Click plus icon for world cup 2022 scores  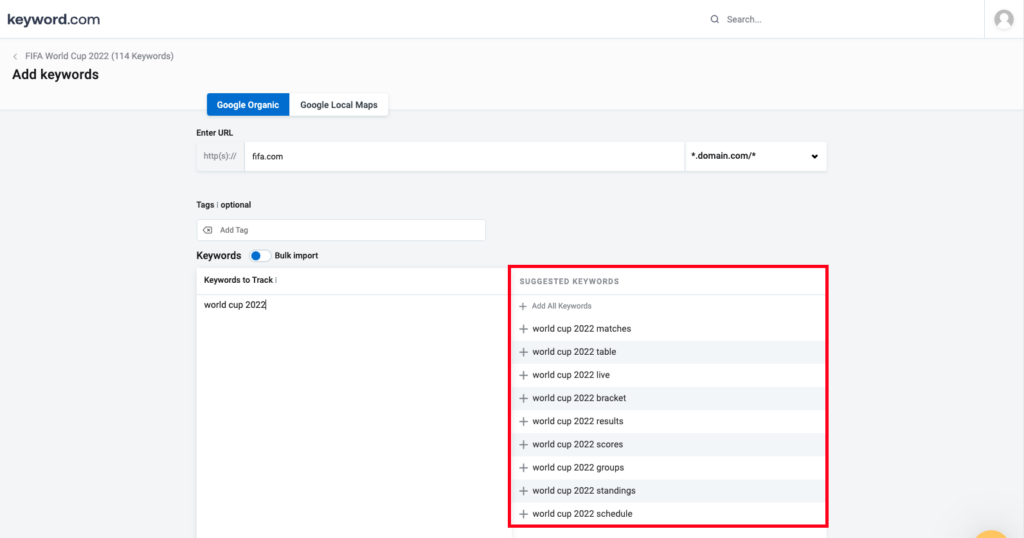pos(523,445)
